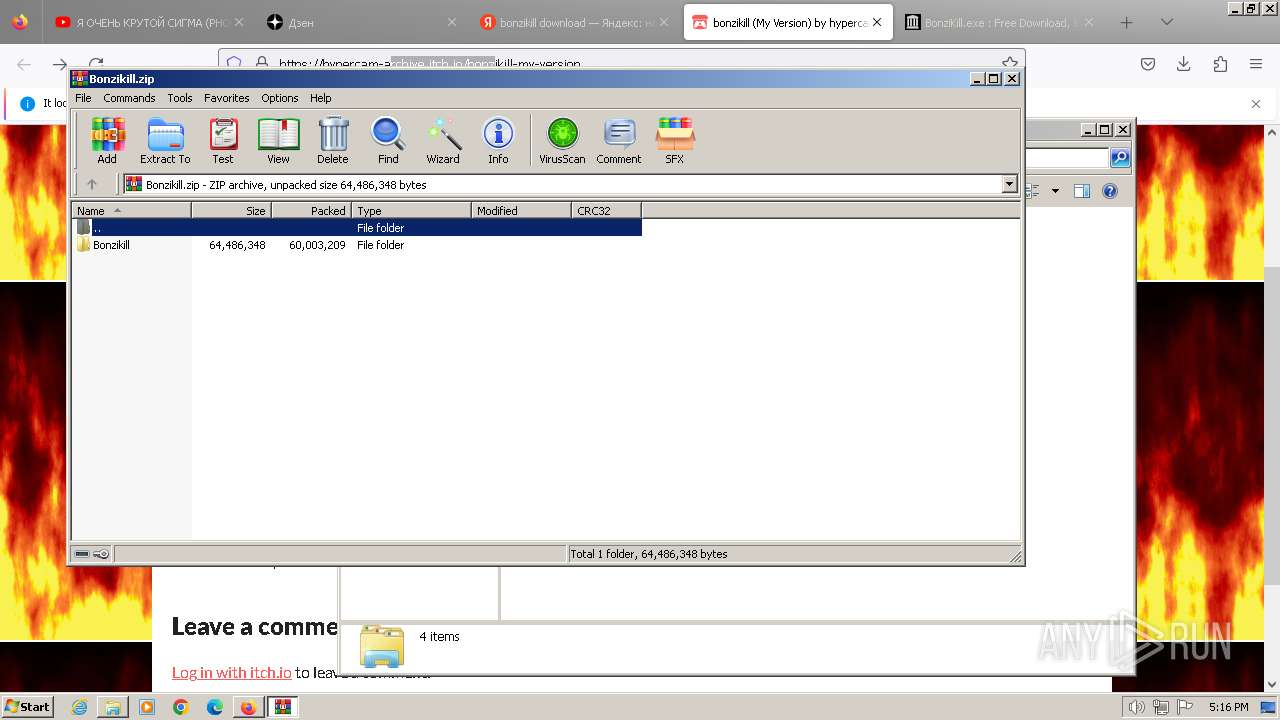Open the Firefox hamburger menu

[1256, 64]
